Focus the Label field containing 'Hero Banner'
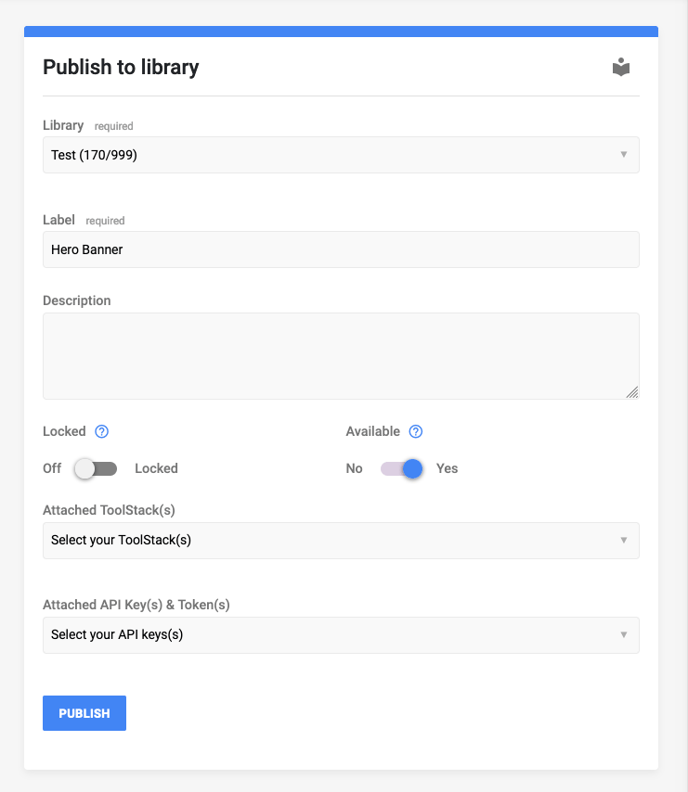Viewport: 688px width, 792px height. pos(341,250)
